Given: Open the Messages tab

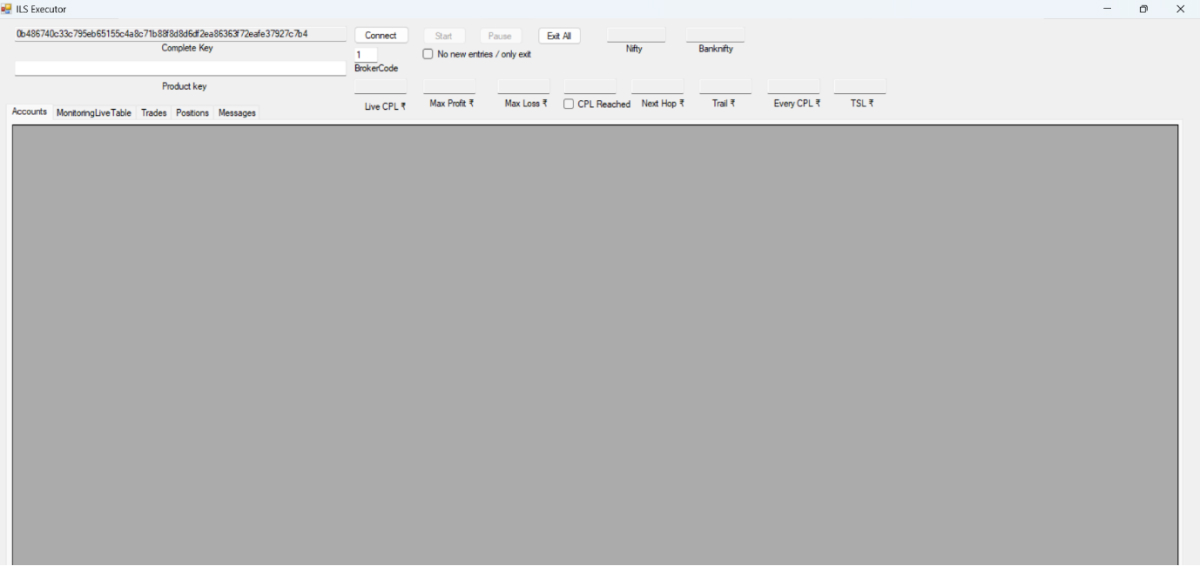Looking at the screenshot, I should click(237, 113).
